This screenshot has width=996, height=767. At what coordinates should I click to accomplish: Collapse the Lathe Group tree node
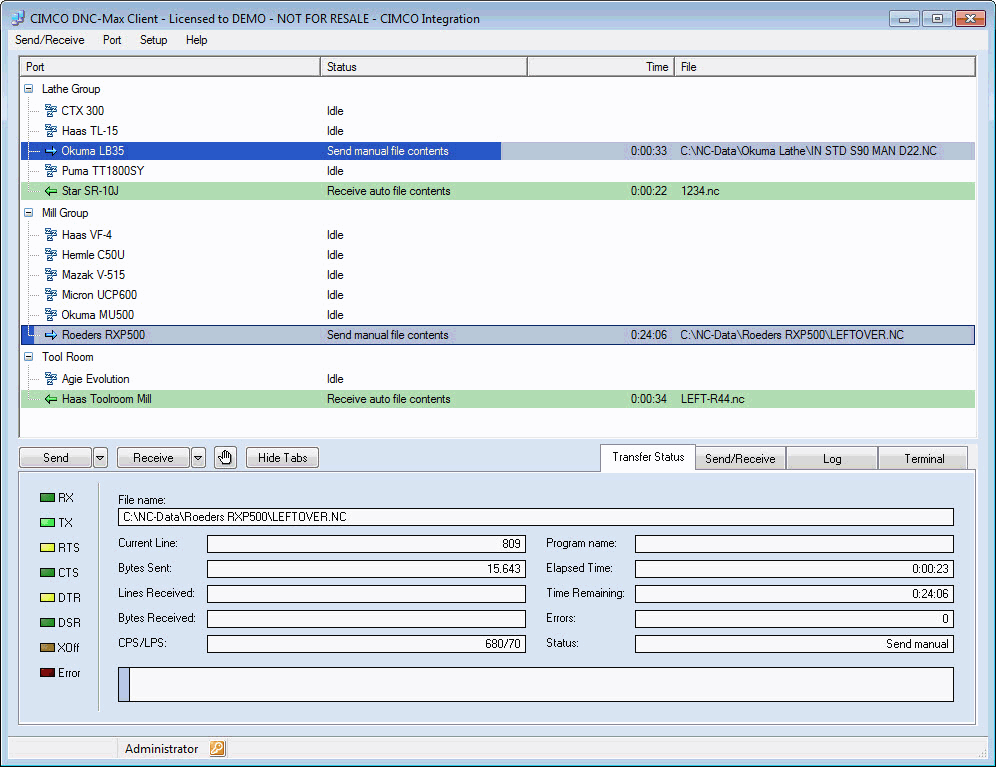coord(29,89)
